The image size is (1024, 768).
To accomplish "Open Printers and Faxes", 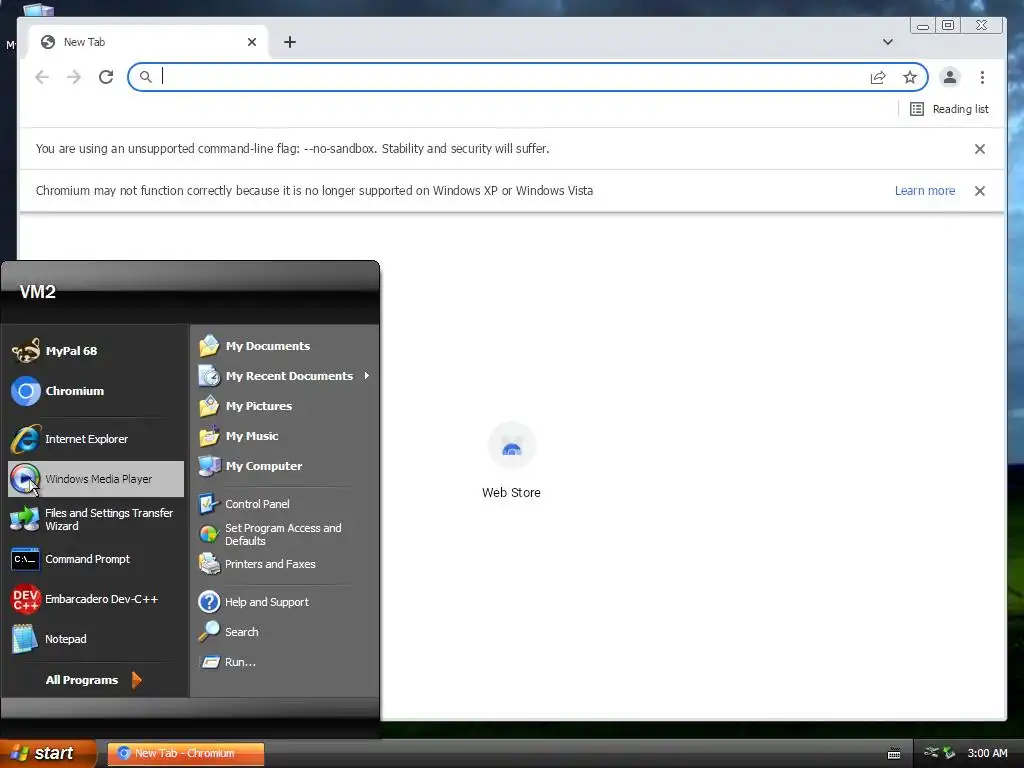I will pyautogui.click(x=285, y=564).
